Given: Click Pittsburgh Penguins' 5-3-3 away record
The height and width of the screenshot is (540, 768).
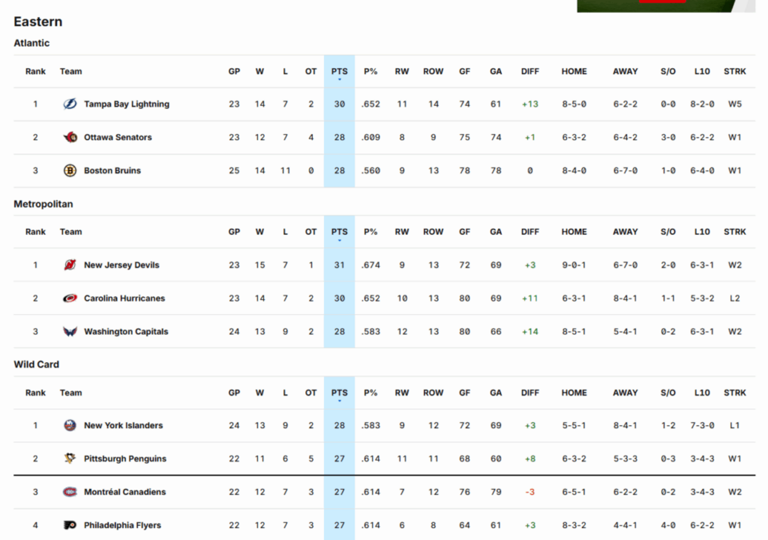Looking at the screenshot, I should 625,459.
